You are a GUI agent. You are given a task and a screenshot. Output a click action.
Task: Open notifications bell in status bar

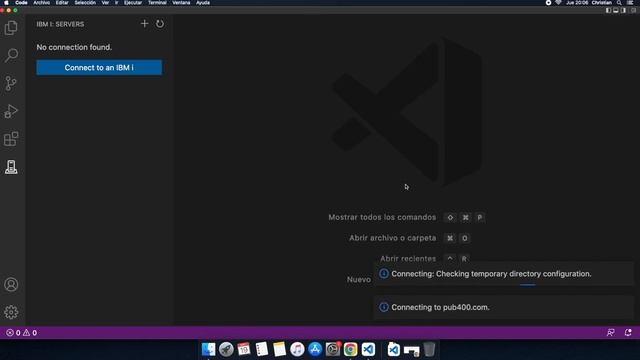point(628,333)
